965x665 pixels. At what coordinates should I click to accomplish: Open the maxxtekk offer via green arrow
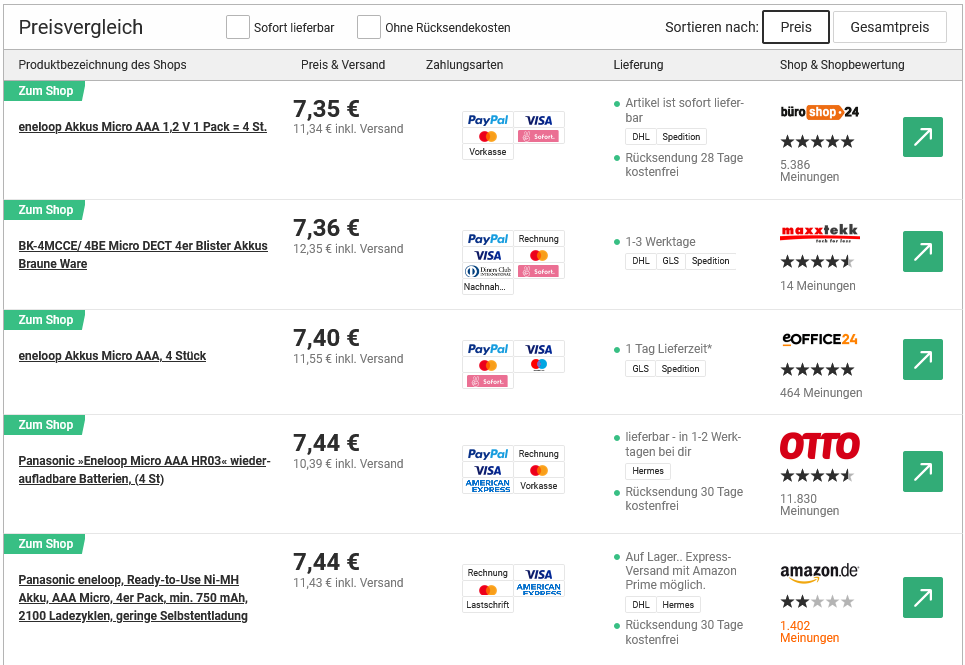[922, 252]
